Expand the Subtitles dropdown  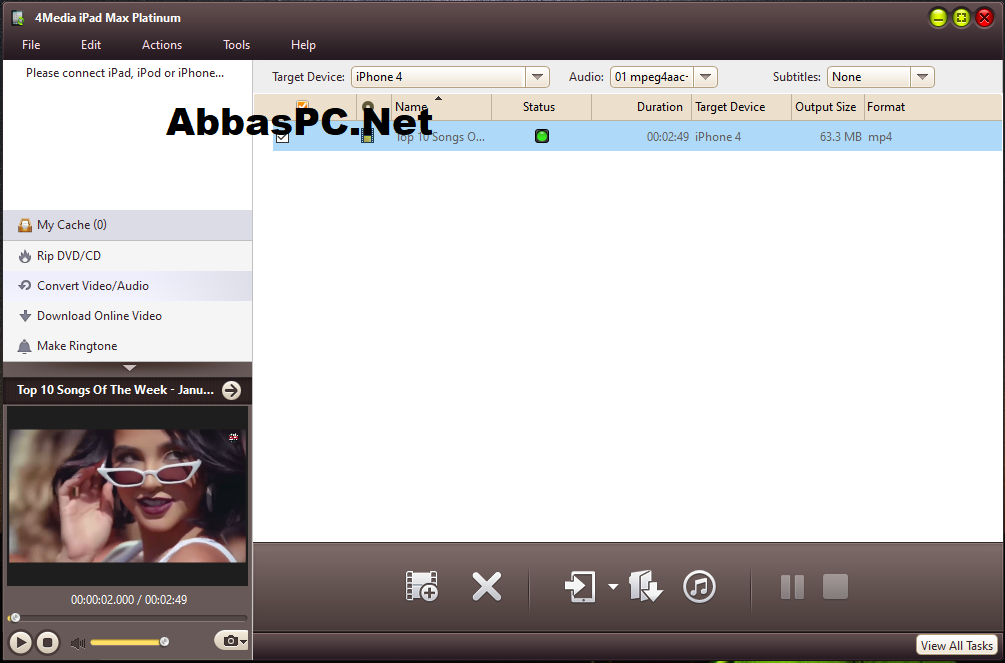click(x=922, y=77)
